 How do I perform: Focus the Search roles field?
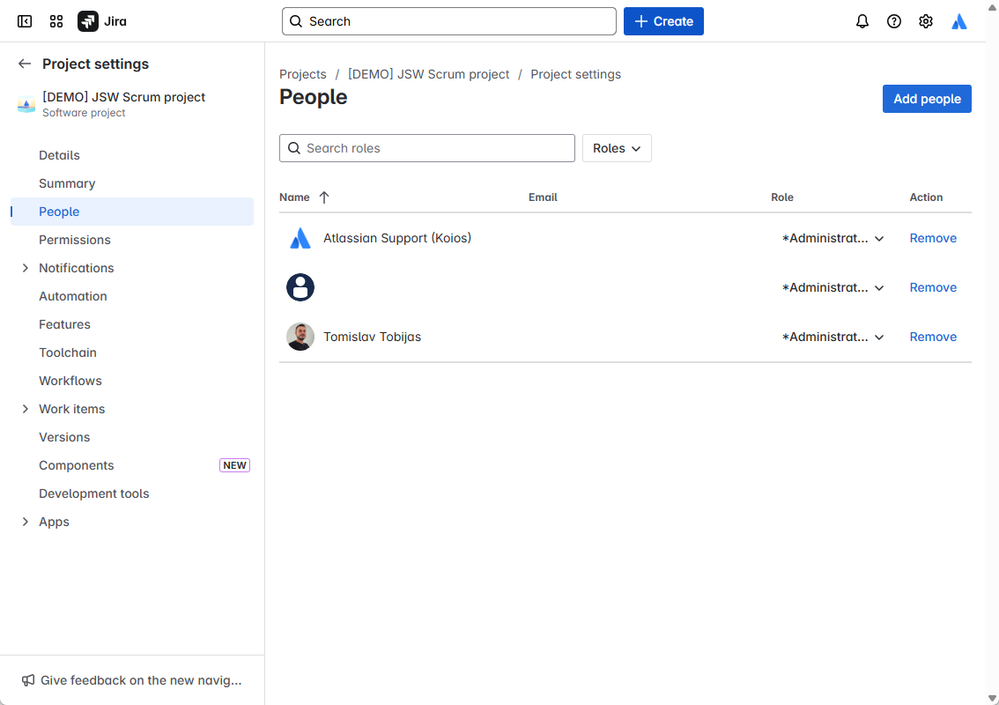[x=427, y=148]
